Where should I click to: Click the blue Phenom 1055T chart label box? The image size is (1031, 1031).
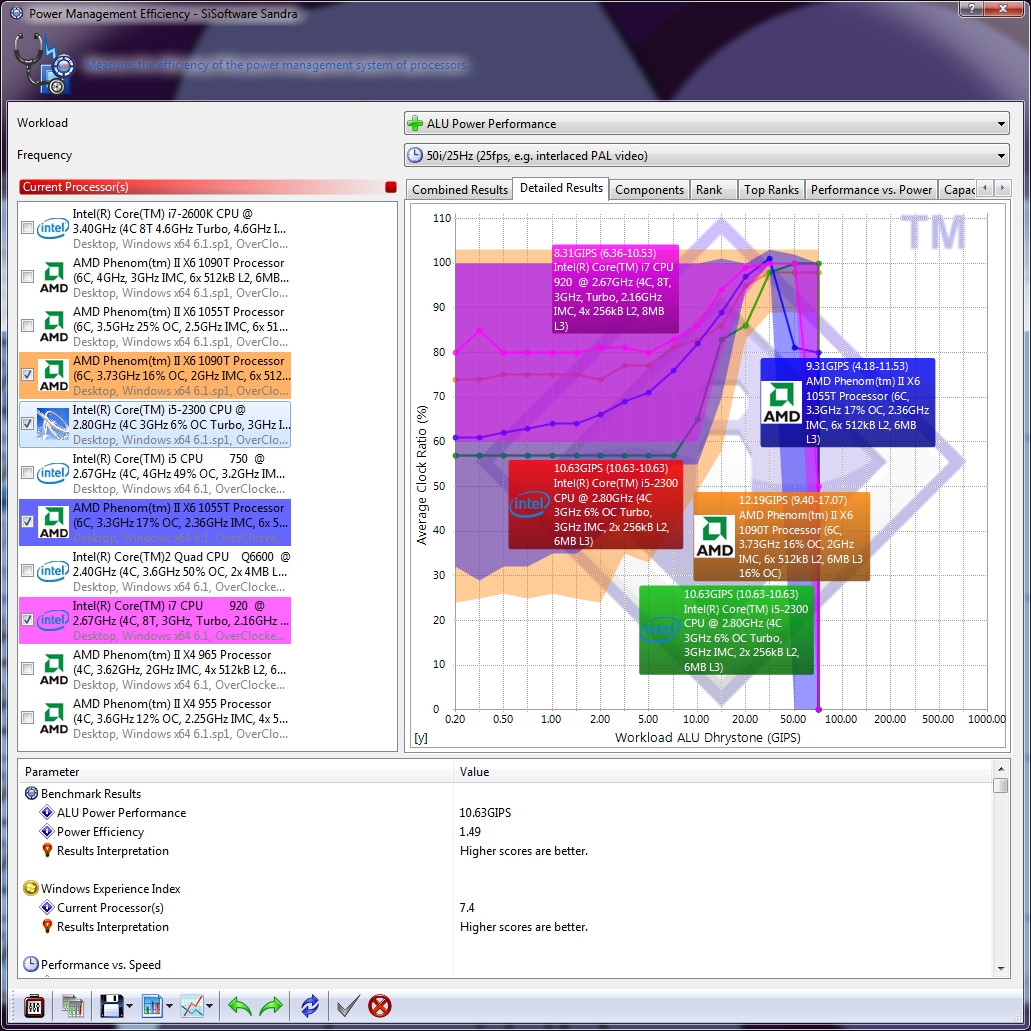tap(848, 402)
